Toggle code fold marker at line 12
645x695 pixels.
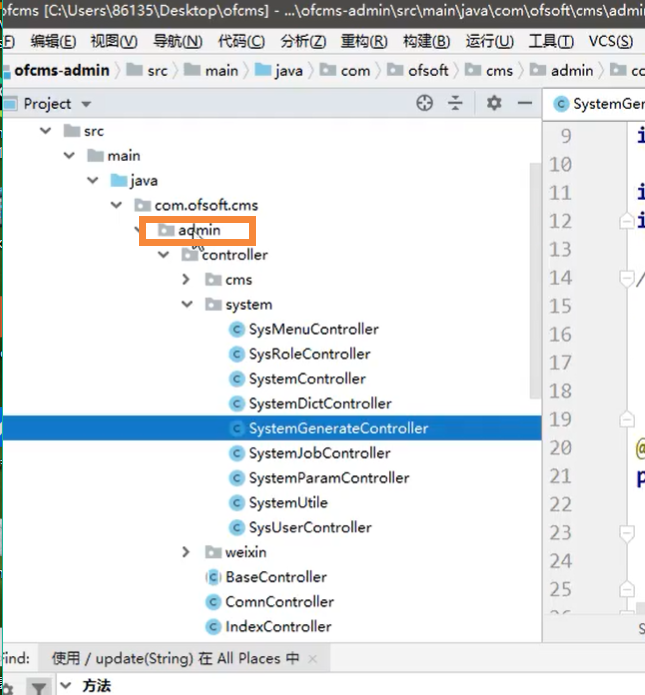(x=626, y=221)
